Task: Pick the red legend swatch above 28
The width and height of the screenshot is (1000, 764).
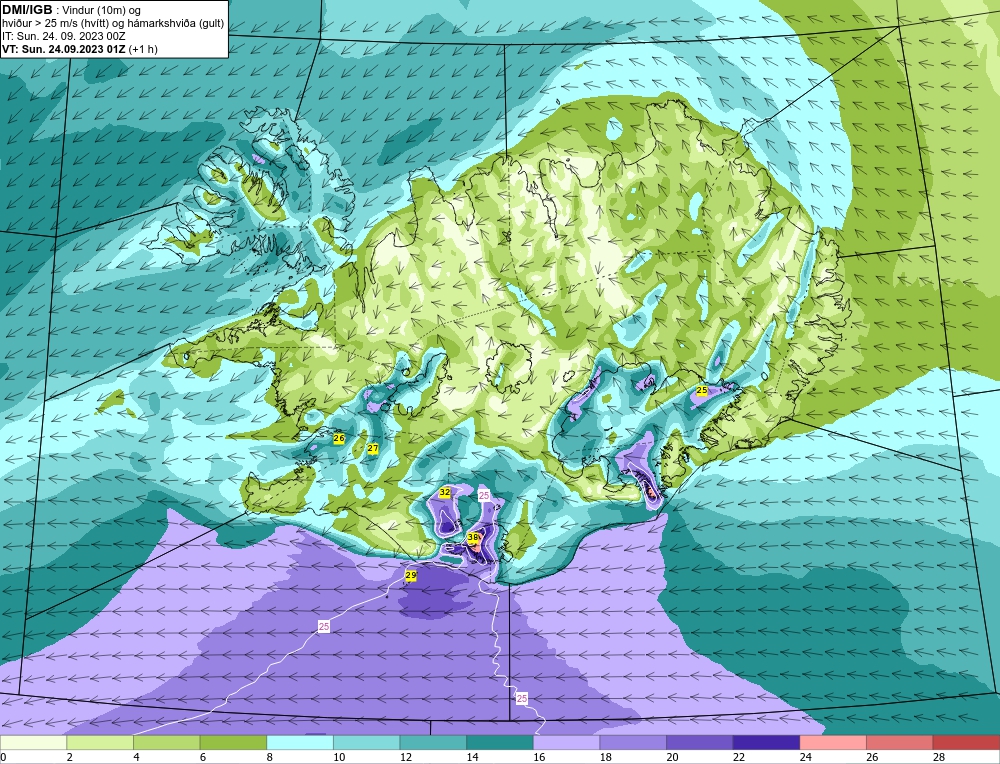Action: [966, 743]
